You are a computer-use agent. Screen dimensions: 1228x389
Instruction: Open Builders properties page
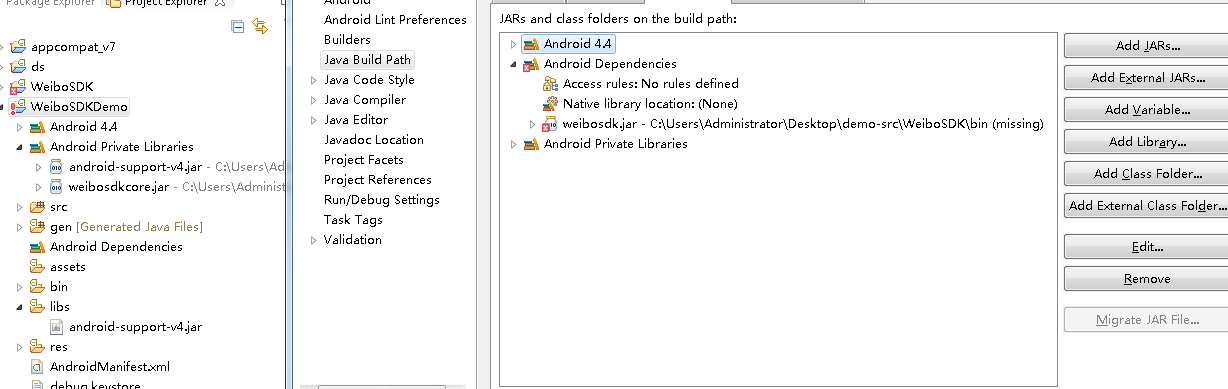(347, 40)
